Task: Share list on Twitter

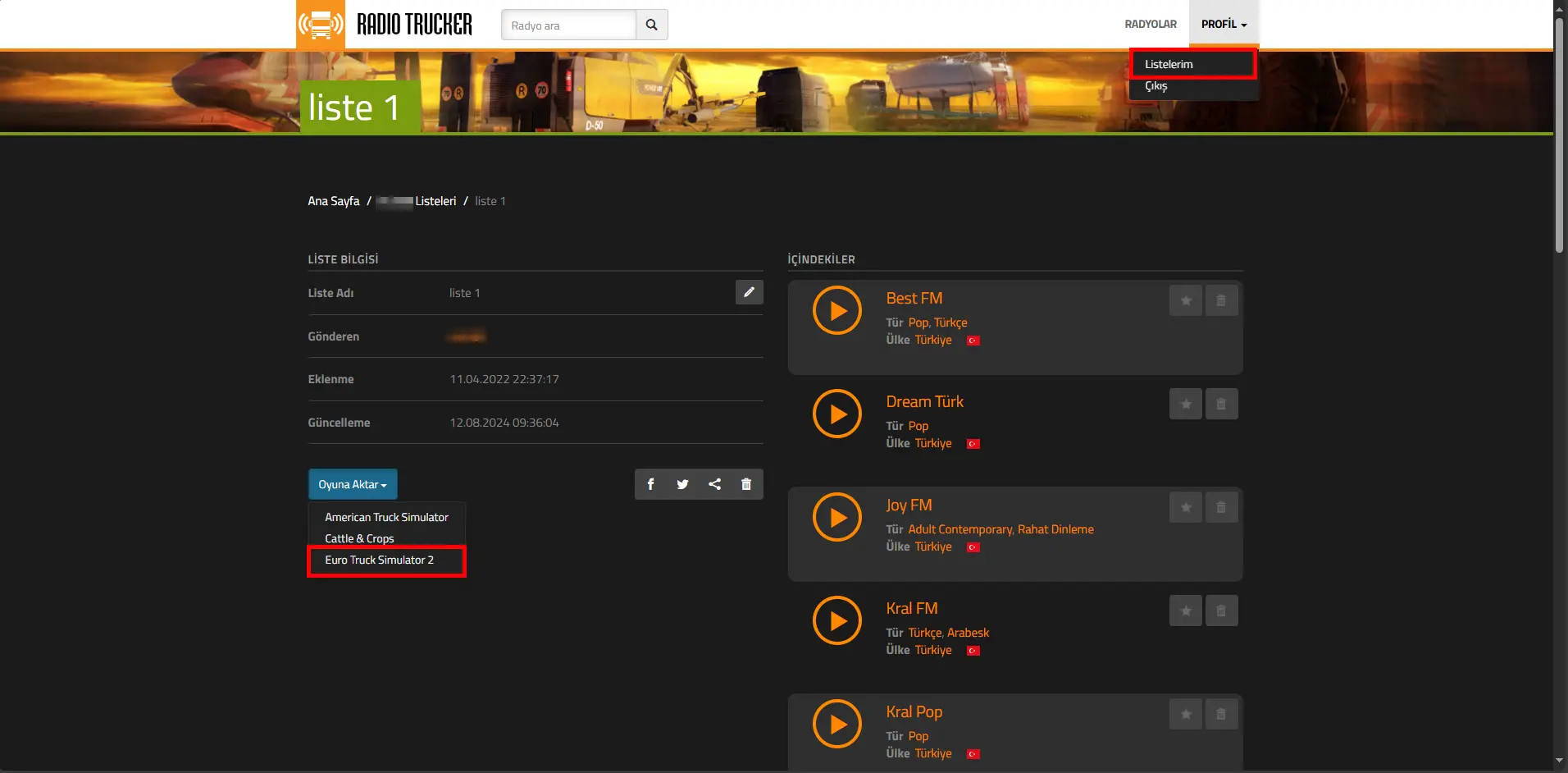Action: [682, 484]
